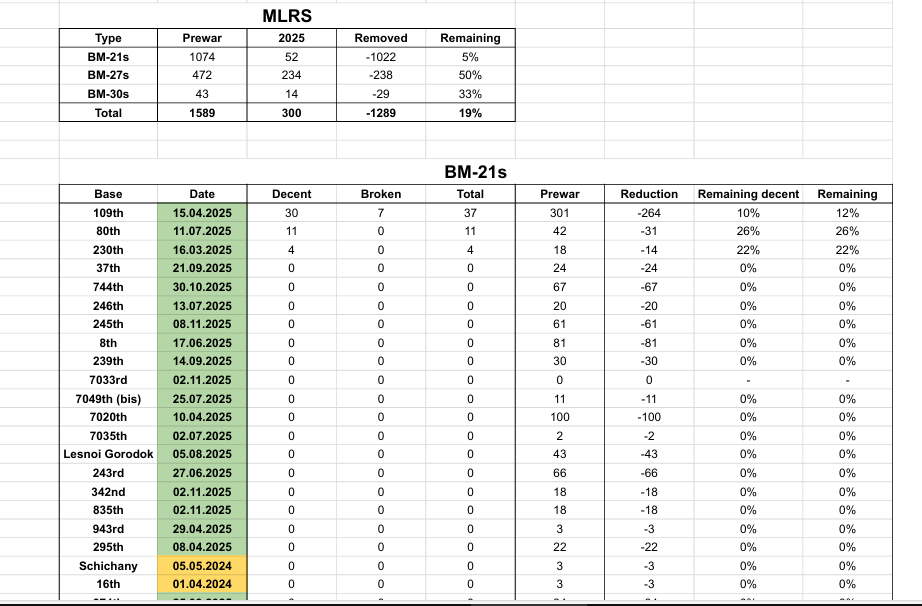The image size is (922, 606).
Task: Click the removed value -1022
Action: 381,57
